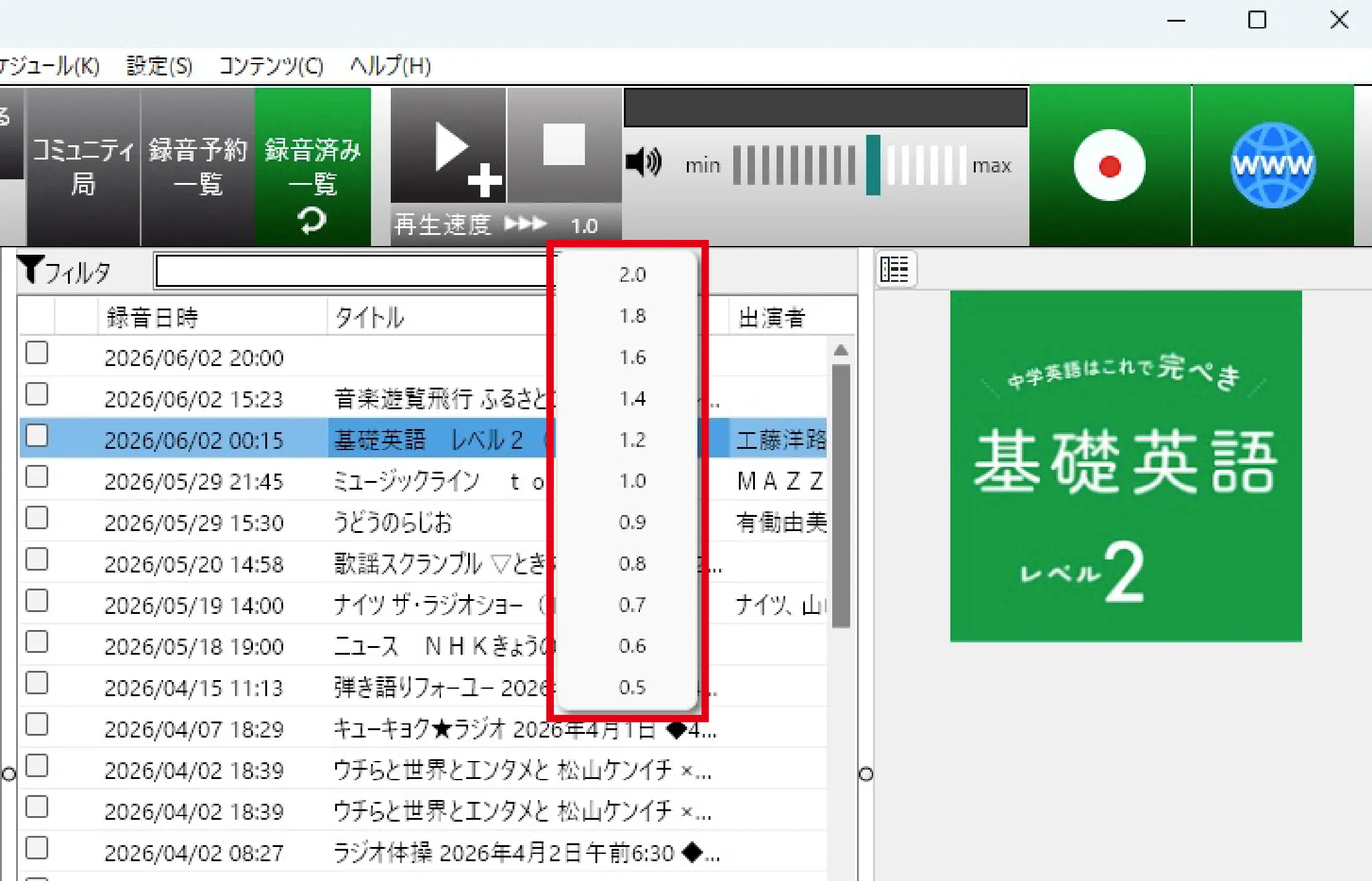Select playback speed 0.9

click(632, 522)
